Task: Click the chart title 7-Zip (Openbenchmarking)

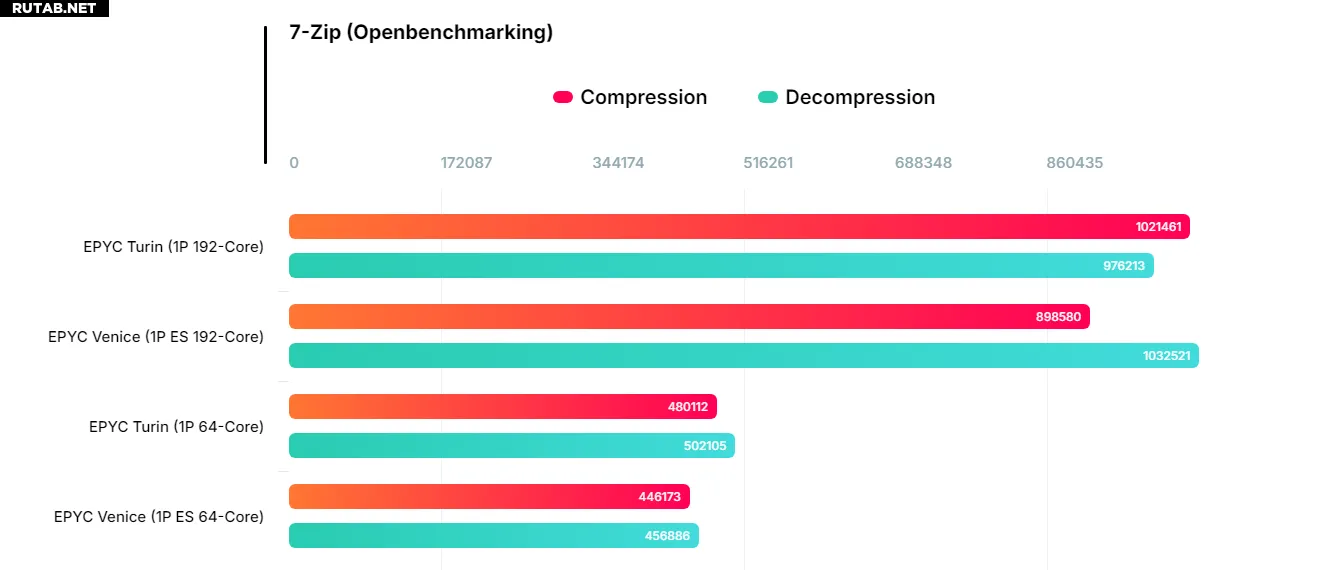Action: [421, 32]
